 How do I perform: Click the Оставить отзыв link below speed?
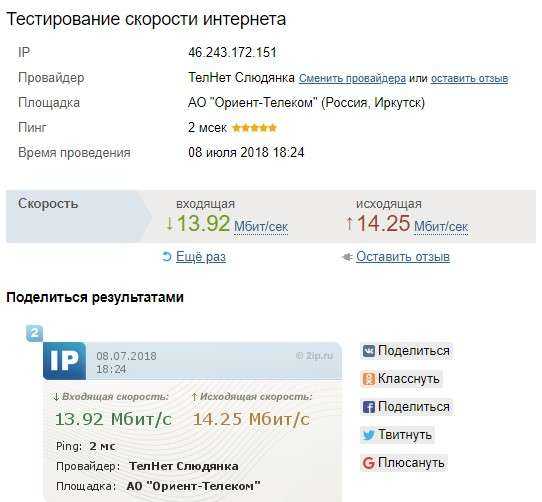tap(403, 257)
